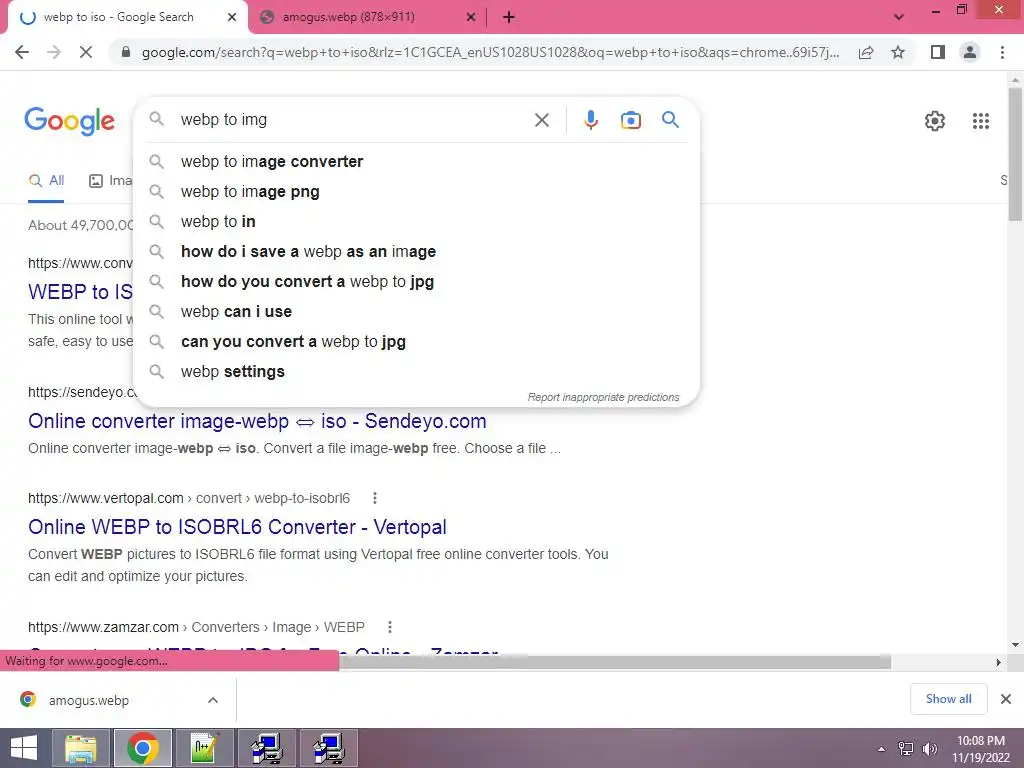This screenshot has height=768, width=1024.
Task: Open options for the Vertopal result
Action: click(375, 498)
